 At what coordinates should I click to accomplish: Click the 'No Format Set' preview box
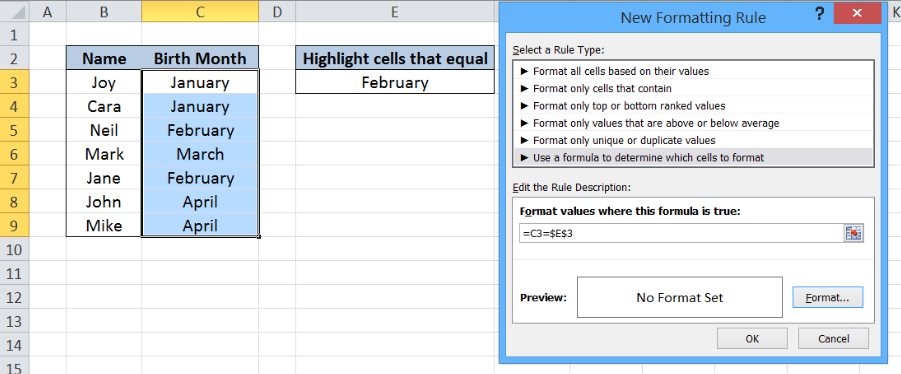(680, 298)
